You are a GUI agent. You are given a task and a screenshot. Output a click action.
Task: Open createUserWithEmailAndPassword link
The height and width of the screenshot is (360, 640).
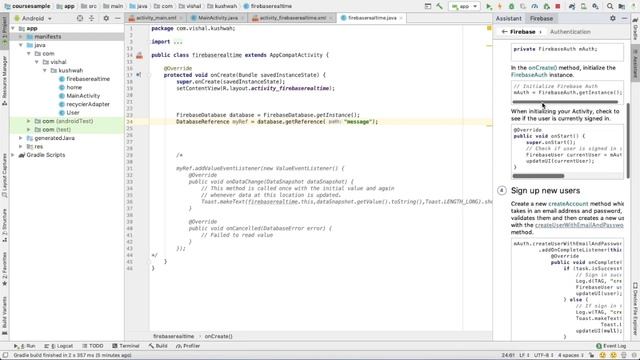(x=579, y=225)
